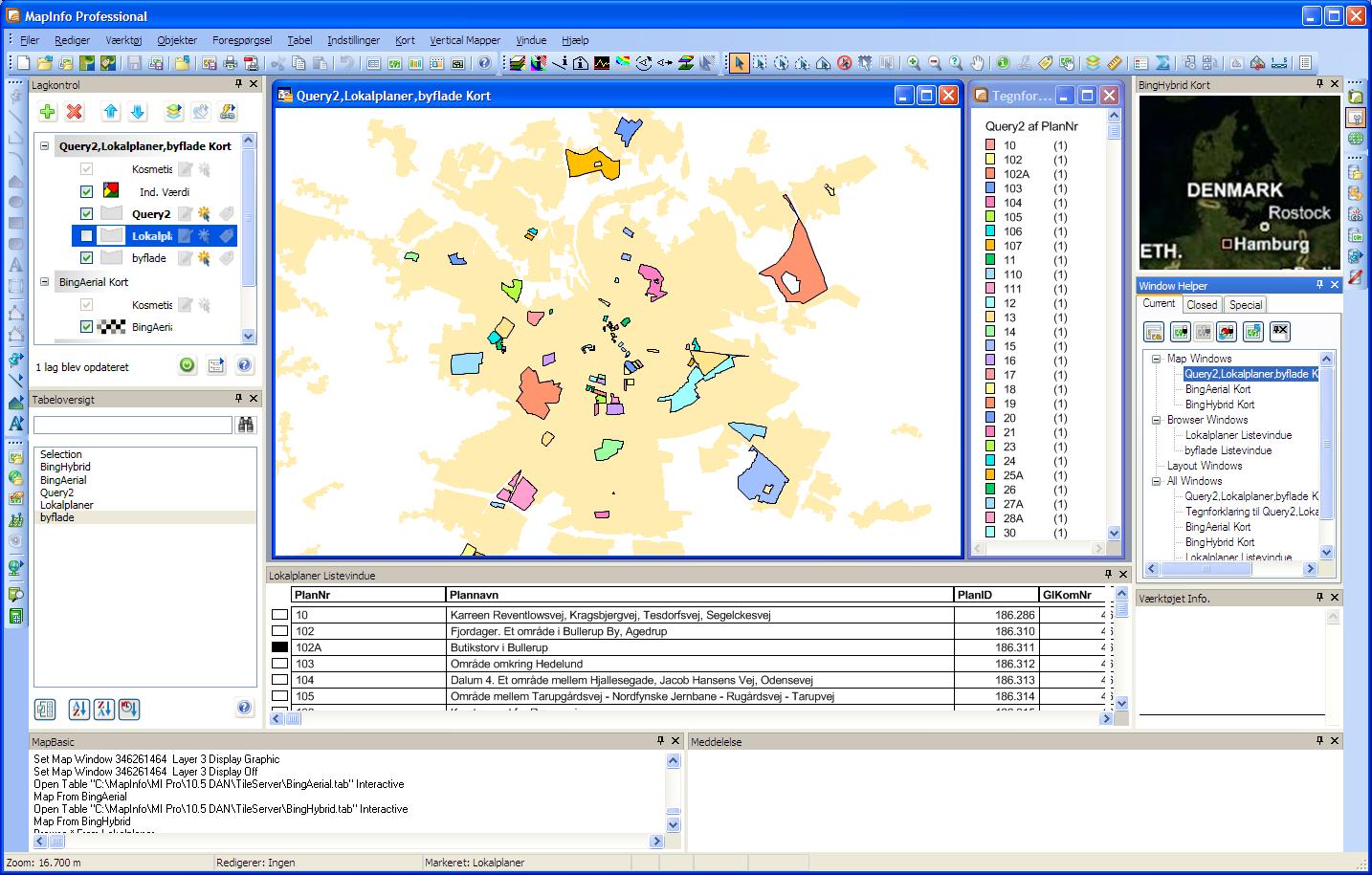Choose the Radius Select tool

781,63
